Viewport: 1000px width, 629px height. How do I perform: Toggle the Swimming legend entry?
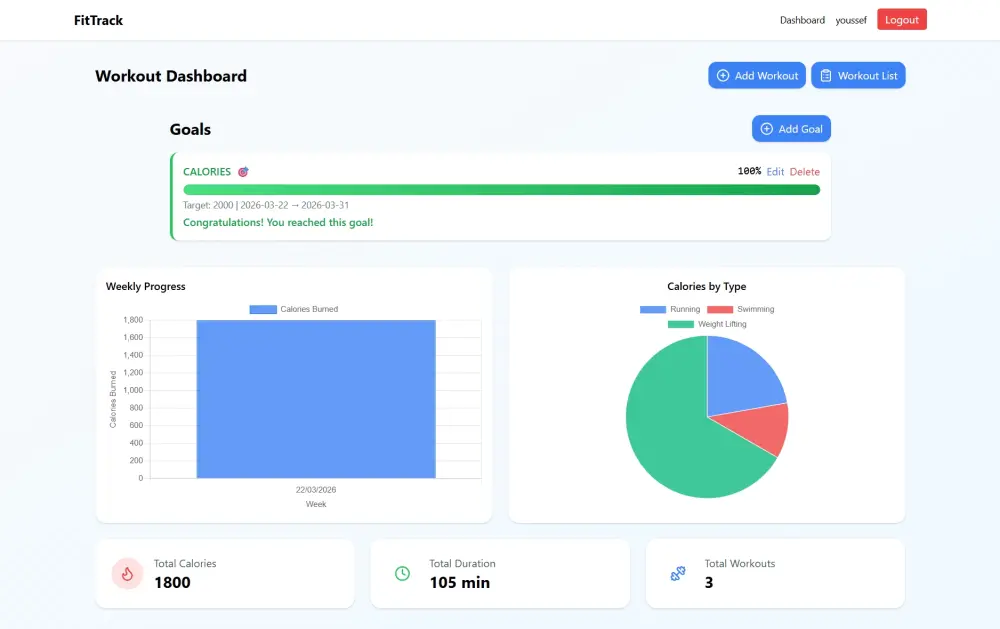pos(745,309)
